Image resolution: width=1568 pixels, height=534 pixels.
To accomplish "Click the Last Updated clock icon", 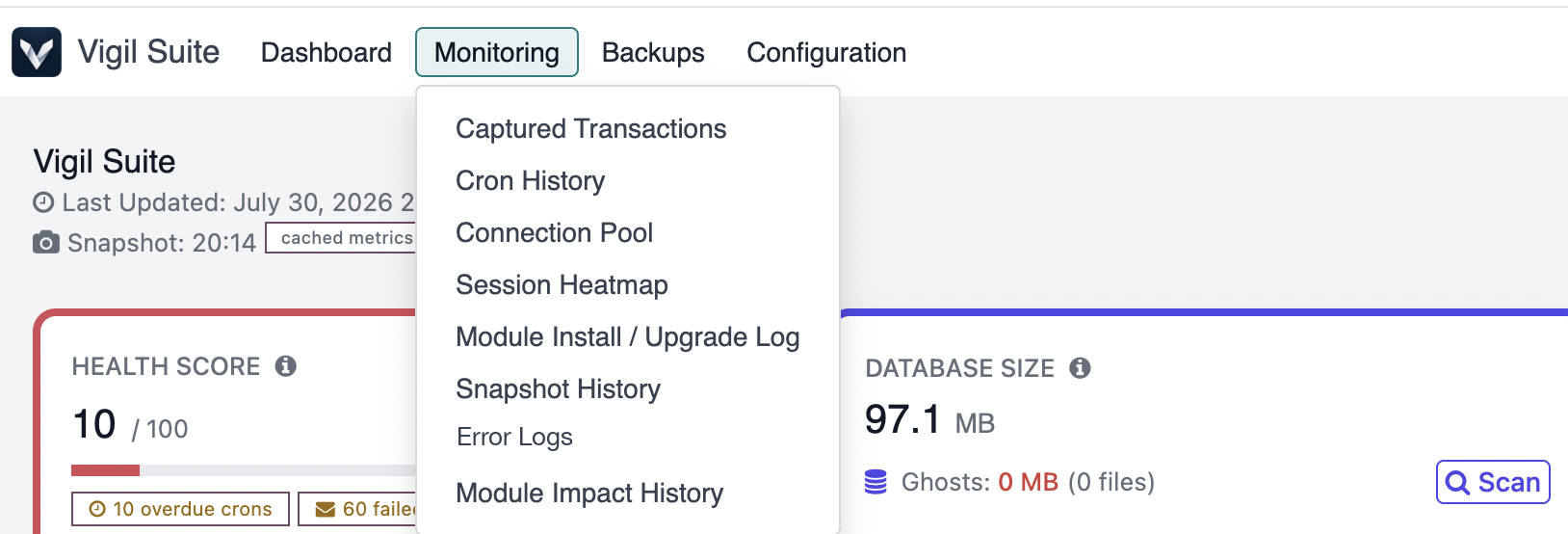I will pos(43,202).
